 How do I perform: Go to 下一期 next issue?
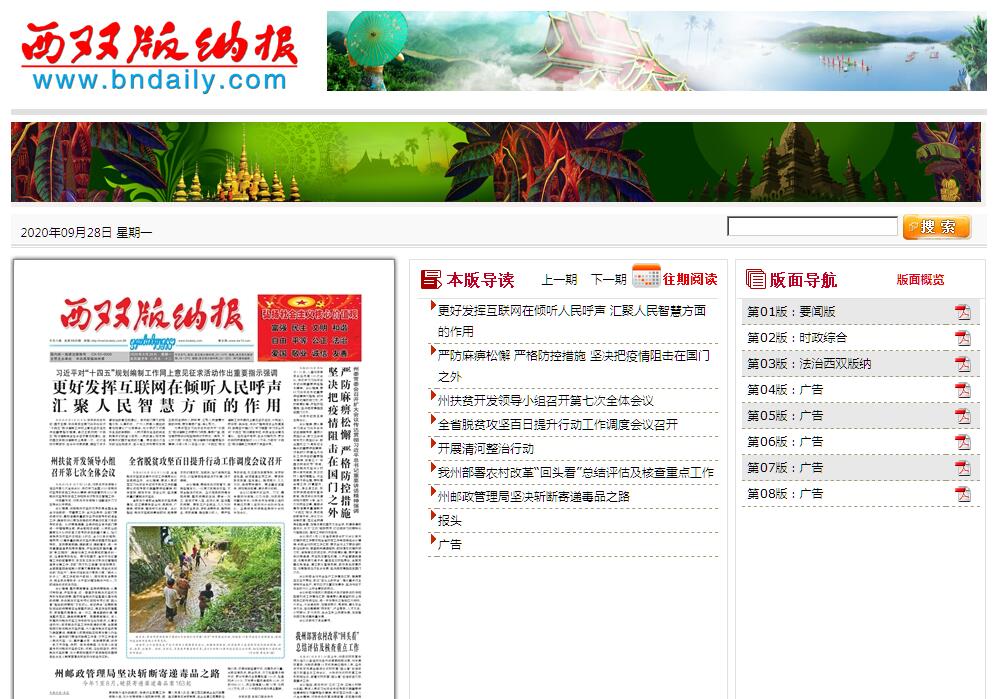click(608, 280)
